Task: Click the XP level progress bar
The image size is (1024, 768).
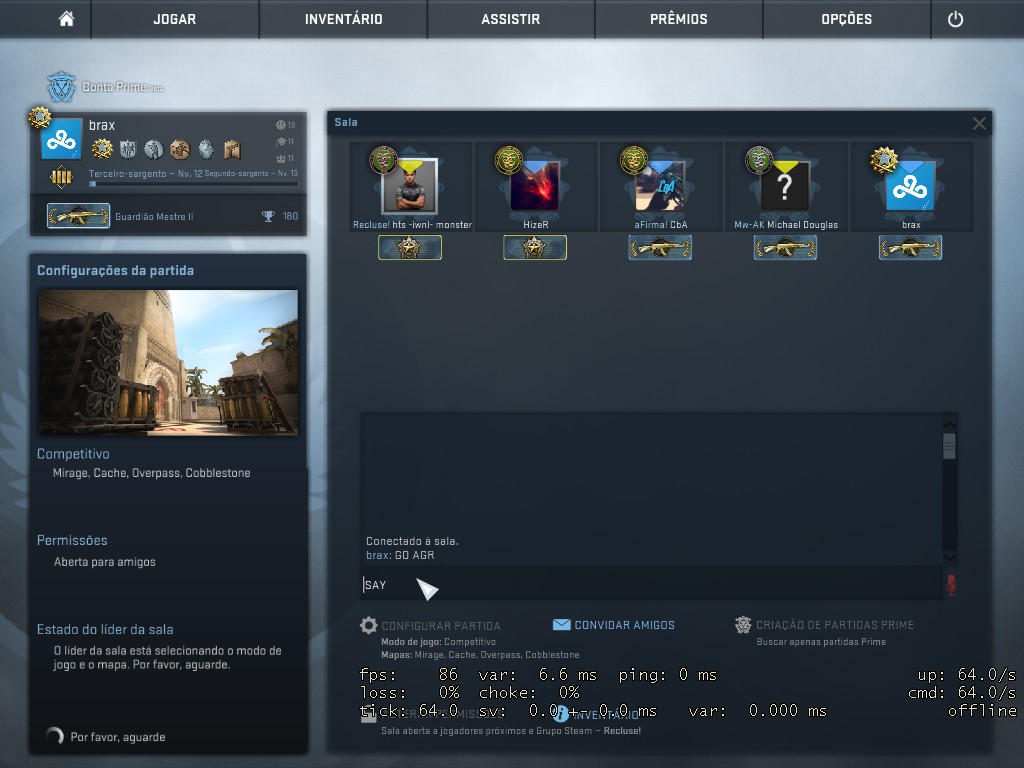Action: 193,184
